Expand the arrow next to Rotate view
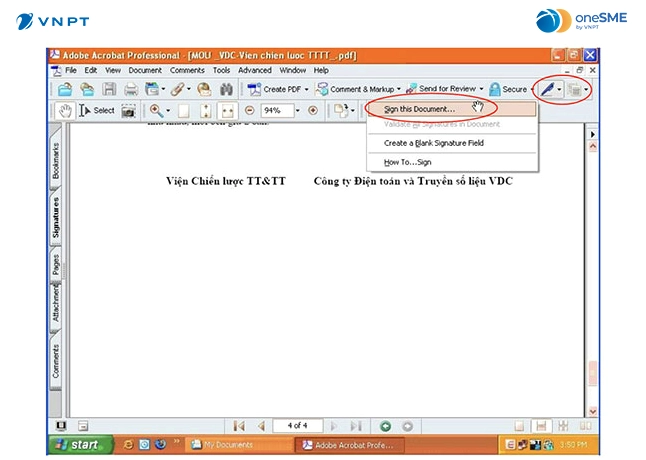 point(352,110)
